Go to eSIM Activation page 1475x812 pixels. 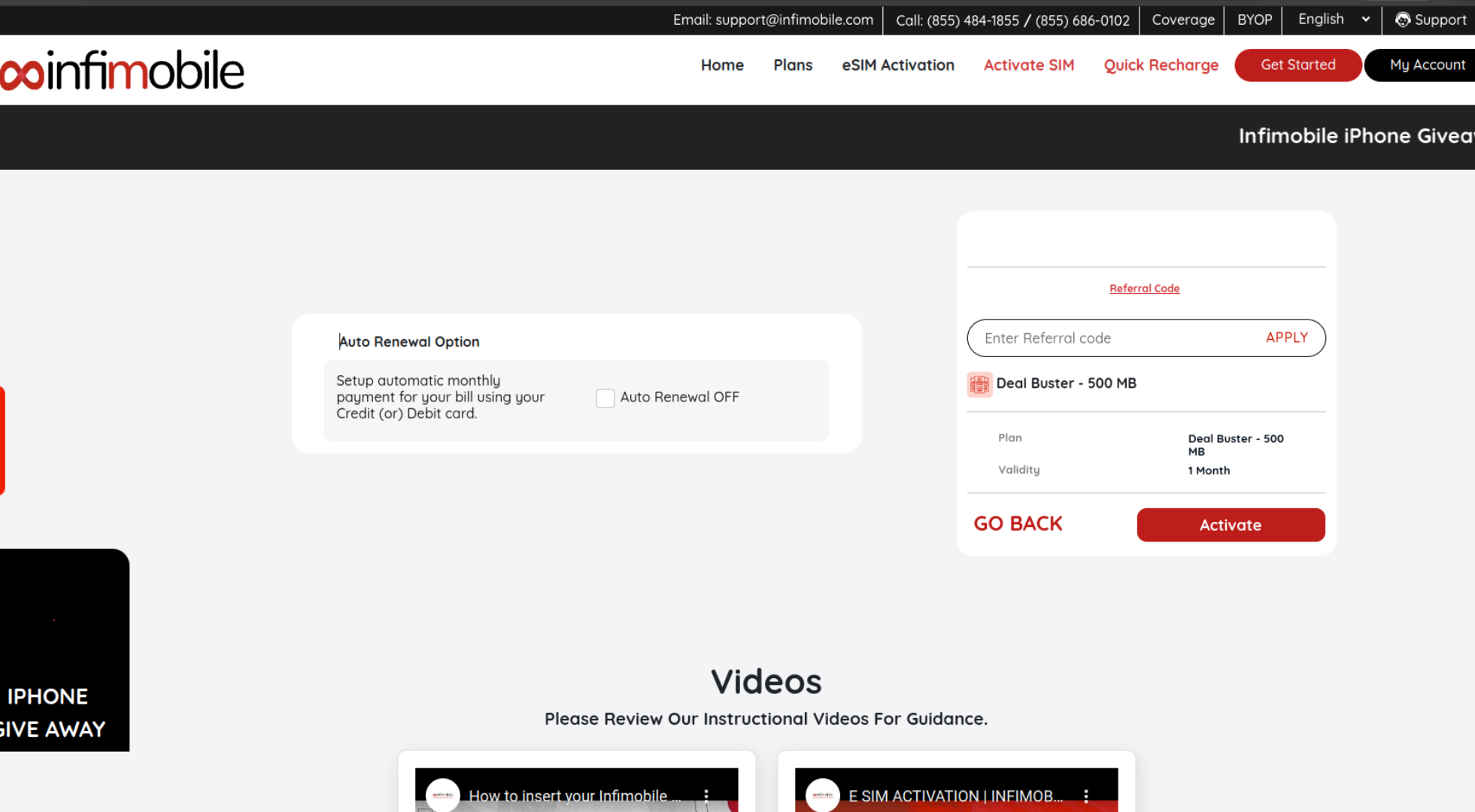click(x=897, y=65)
